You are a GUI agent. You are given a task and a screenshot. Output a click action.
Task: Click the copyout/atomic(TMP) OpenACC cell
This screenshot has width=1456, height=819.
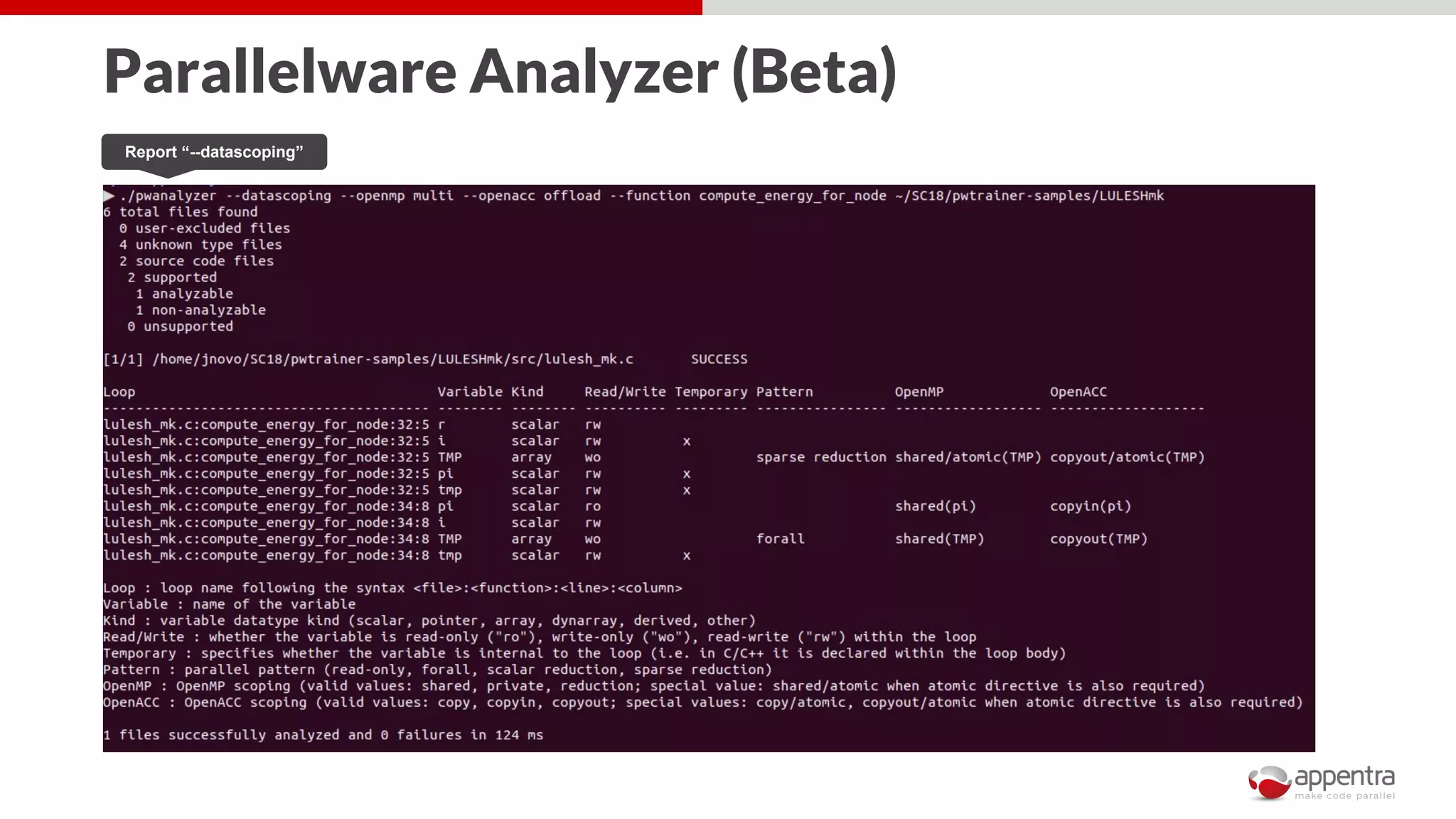1128,457
